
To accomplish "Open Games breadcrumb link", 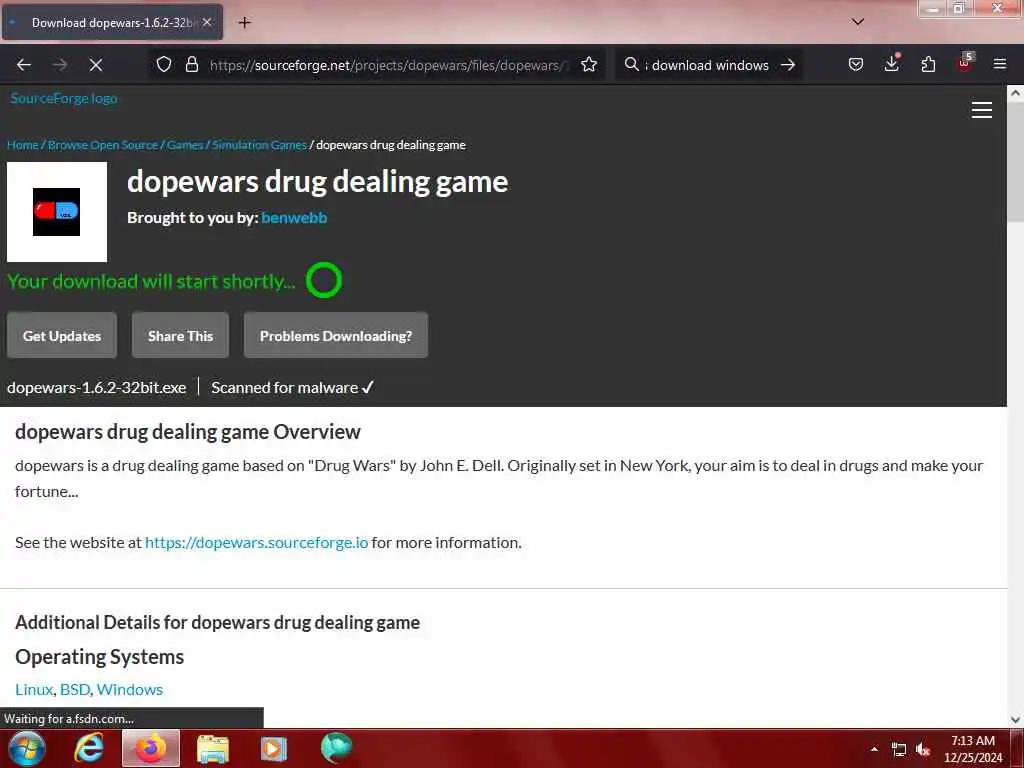I will click(185, 145).
